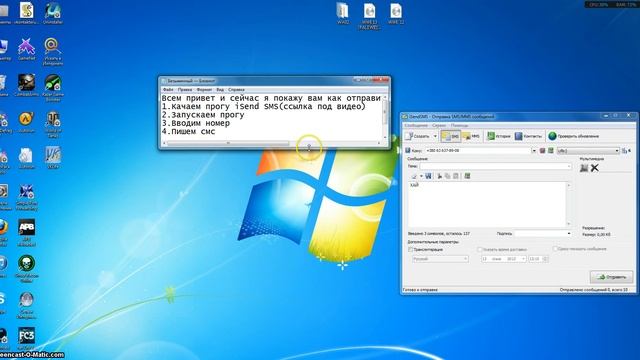
Task: Expand the recipient number dropdown arrow
Action: (x=534, y=151)
